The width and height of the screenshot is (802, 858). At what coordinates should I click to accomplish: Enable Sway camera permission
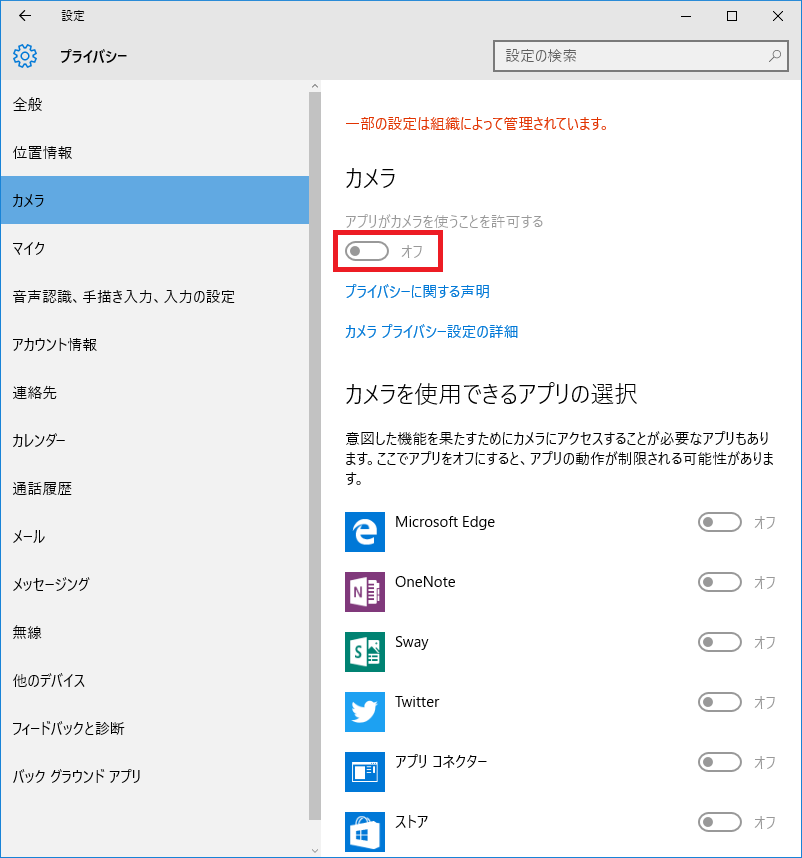[x=719, y=641]
